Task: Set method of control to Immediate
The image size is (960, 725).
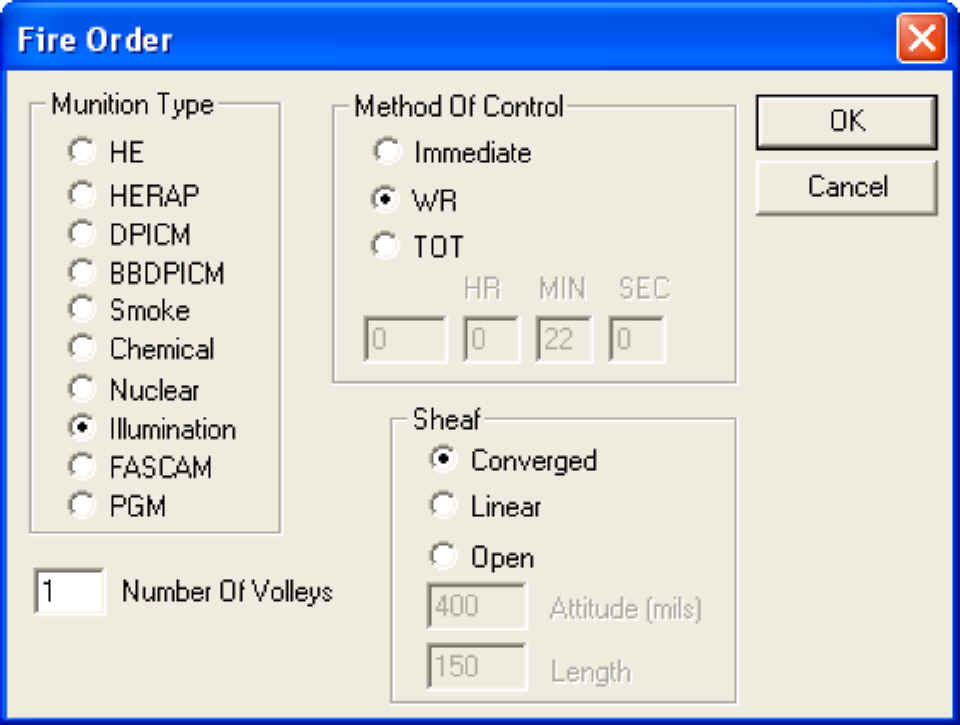Action: coord(385,152)
